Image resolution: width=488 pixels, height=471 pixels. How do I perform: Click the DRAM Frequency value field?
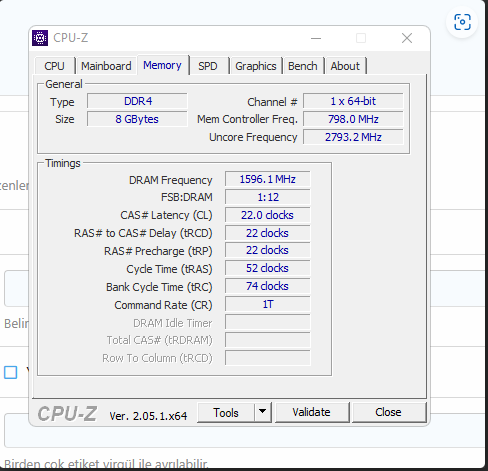[268, 179]
